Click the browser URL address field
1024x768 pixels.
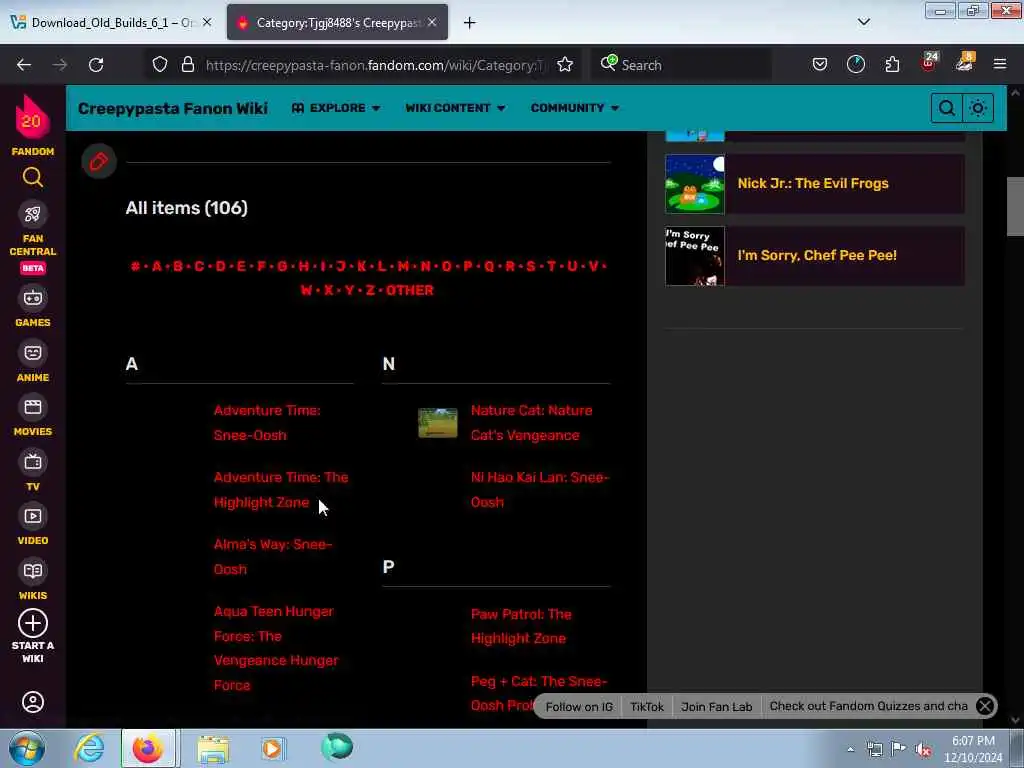click(x=374, y=65)
